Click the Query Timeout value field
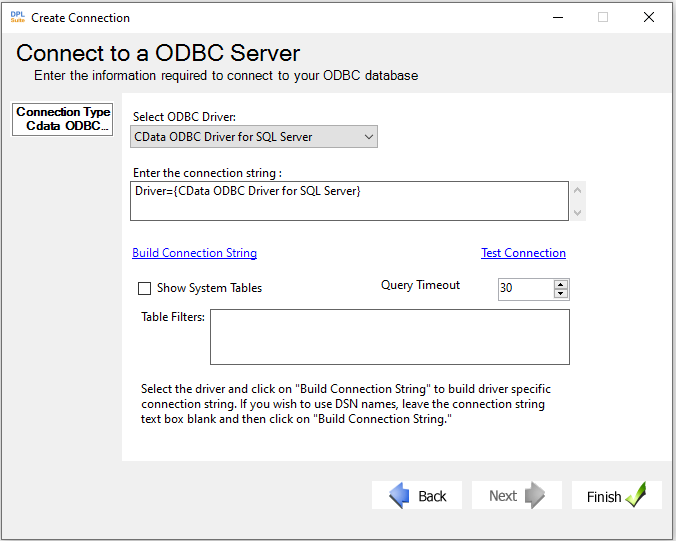This screenshot has width=676, height=541. pos(526,288)
